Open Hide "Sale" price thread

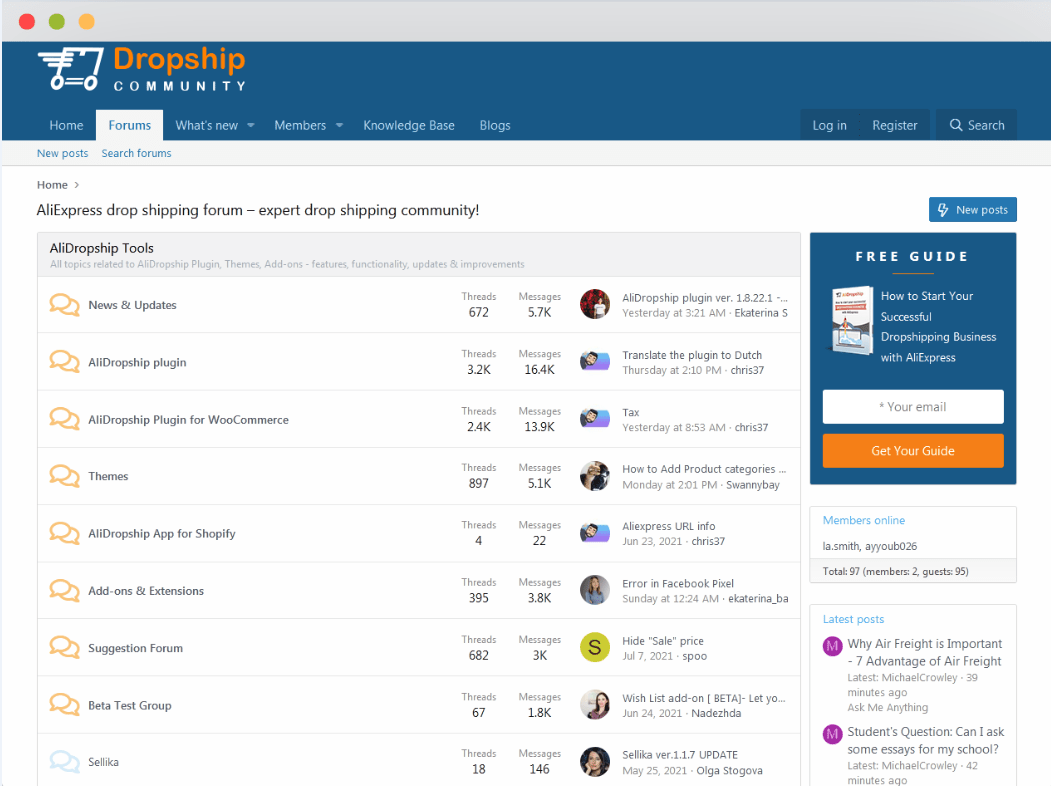[x=663, y=641]
